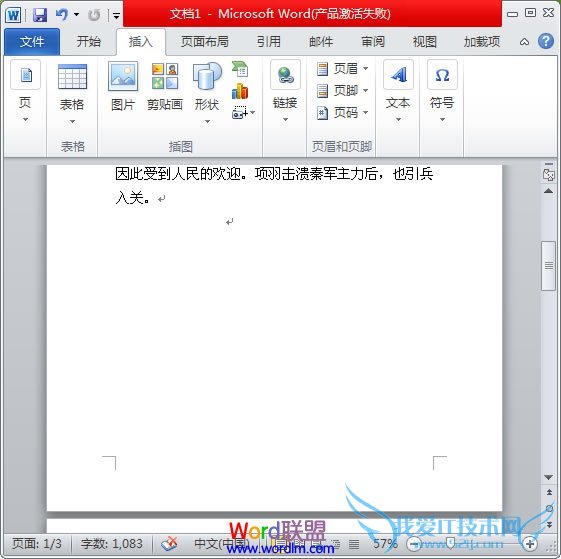
Task: Switch to the 引用 tab
Action: coord(269,42)
